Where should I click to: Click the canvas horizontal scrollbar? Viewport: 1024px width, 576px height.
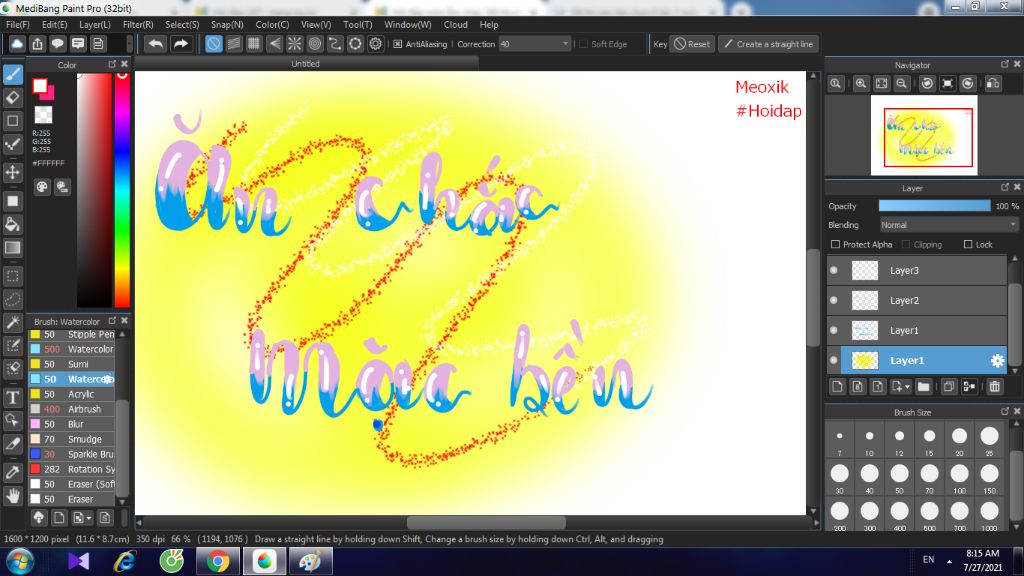487,522
